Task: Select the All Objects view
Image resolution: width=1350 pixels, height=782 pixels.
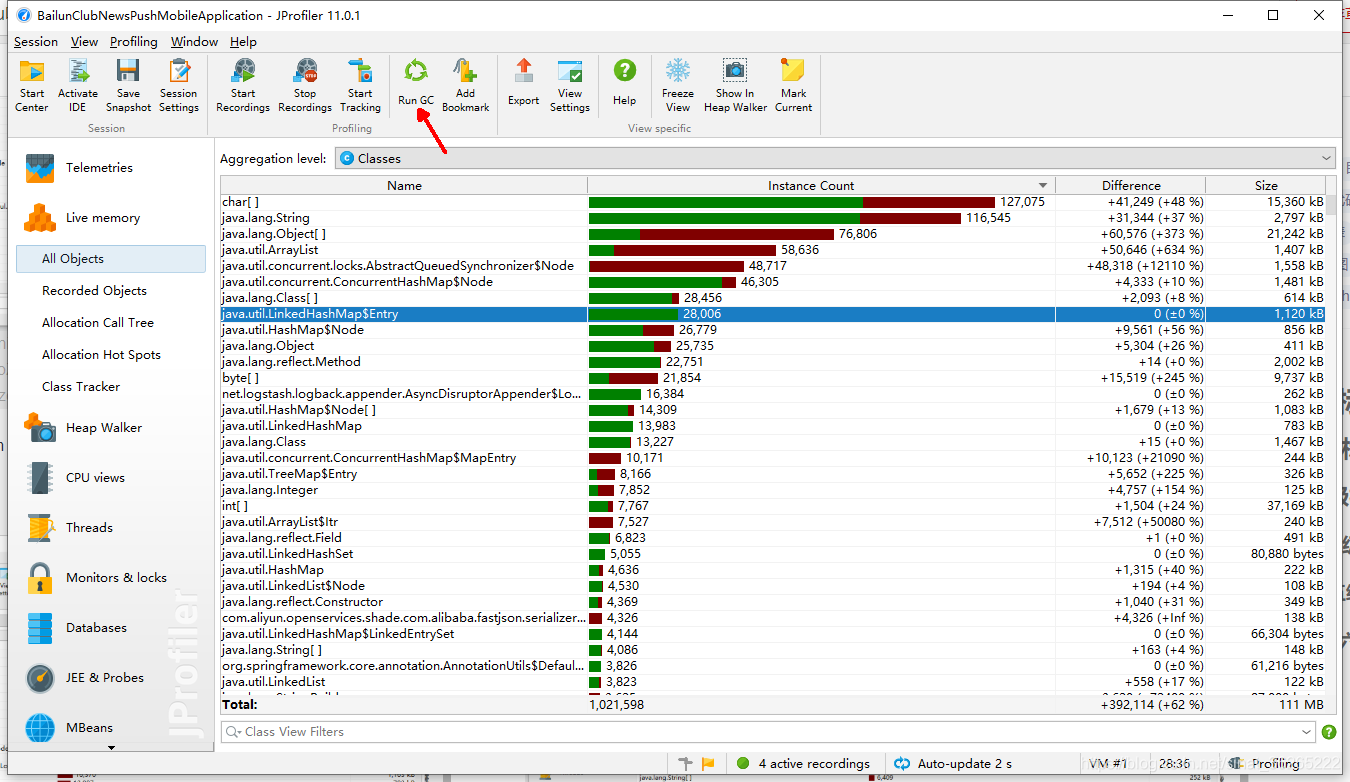Action: (x=111, y=259)
